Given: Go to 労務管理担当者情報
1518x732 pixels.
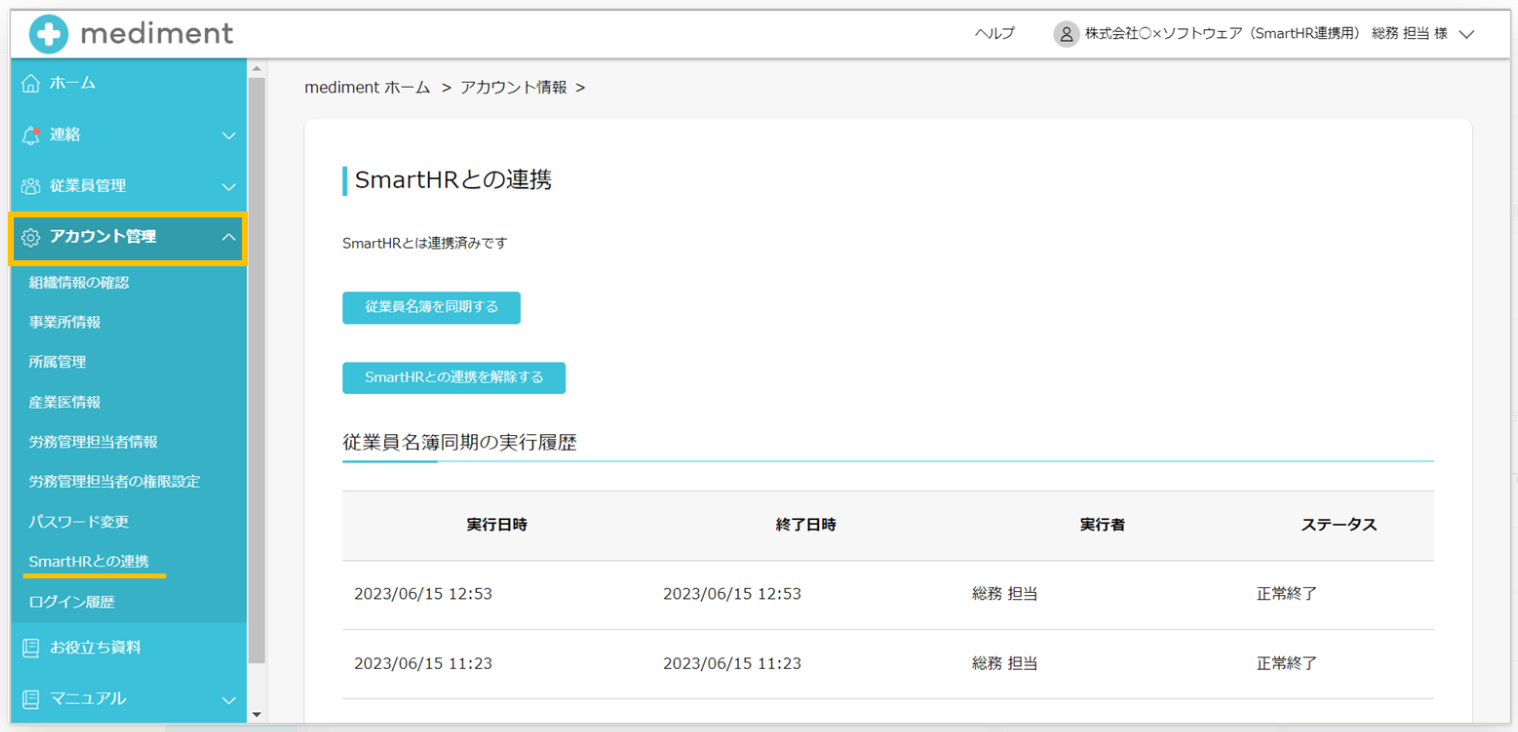Looking at the screenshot, I should (x=93, y=442).
